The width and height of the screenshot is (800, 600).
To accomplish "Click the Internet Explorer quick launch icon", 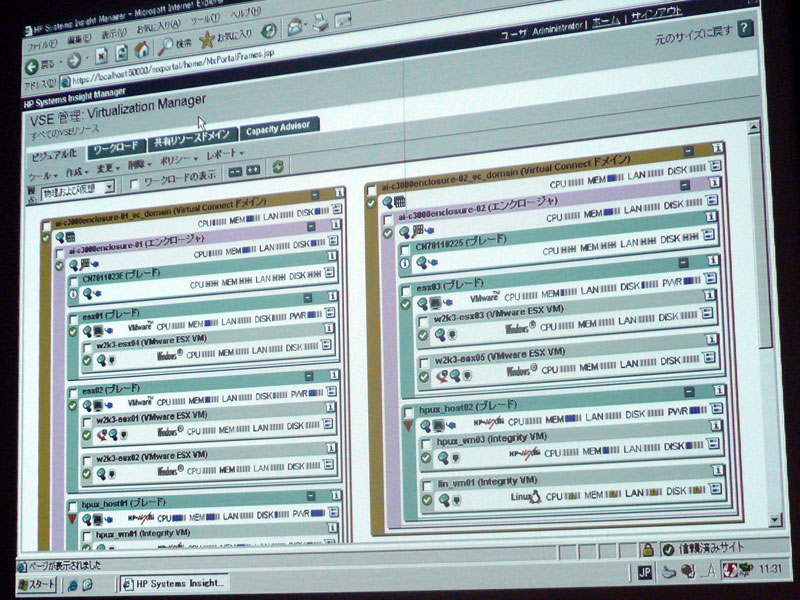I will (72, 585).
